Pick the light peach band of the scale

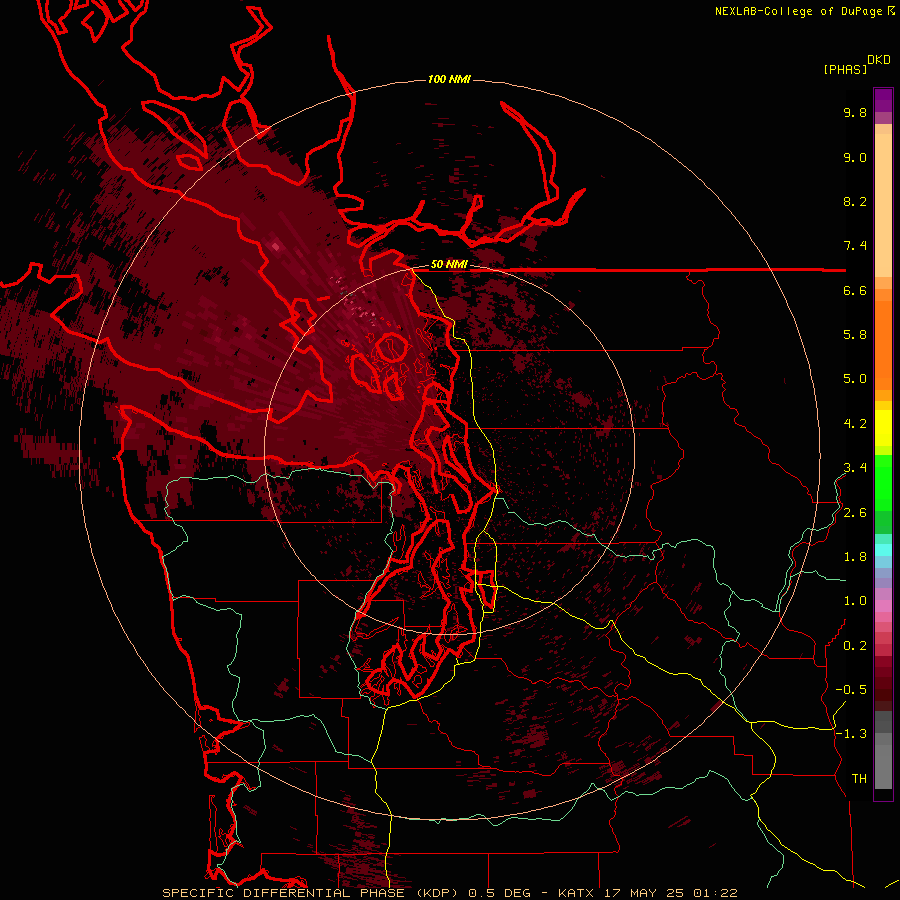pos(883,205)
